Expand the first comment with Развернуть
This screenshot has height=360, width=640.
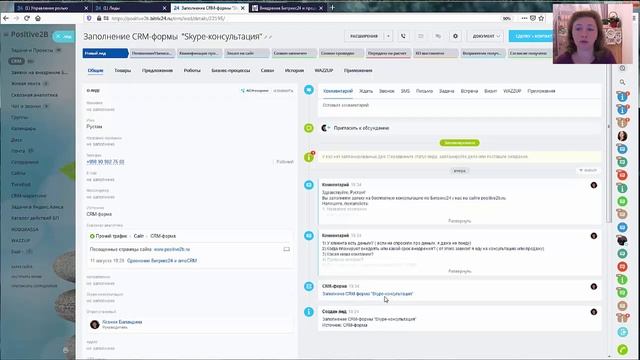pyautogui.click(x=460, y=221)
